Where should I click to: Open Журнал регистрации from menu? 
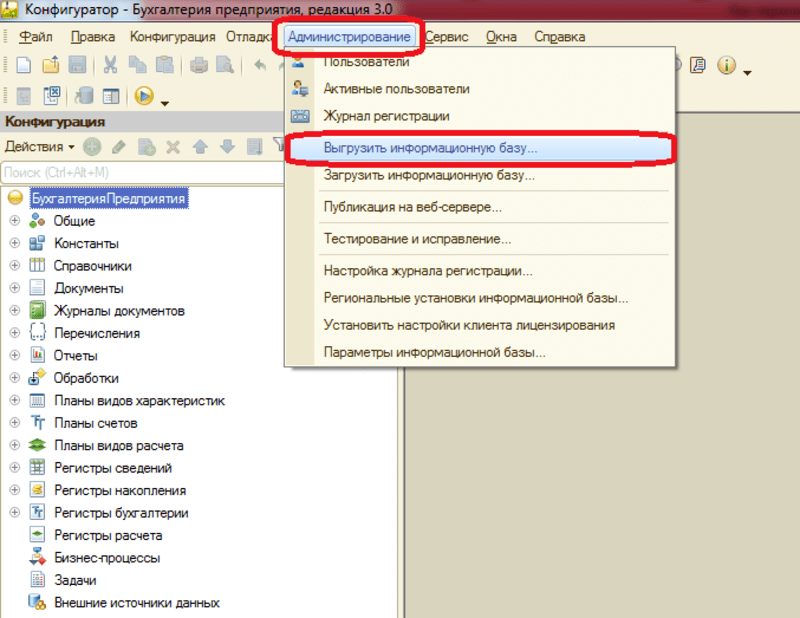click(386, 116)
